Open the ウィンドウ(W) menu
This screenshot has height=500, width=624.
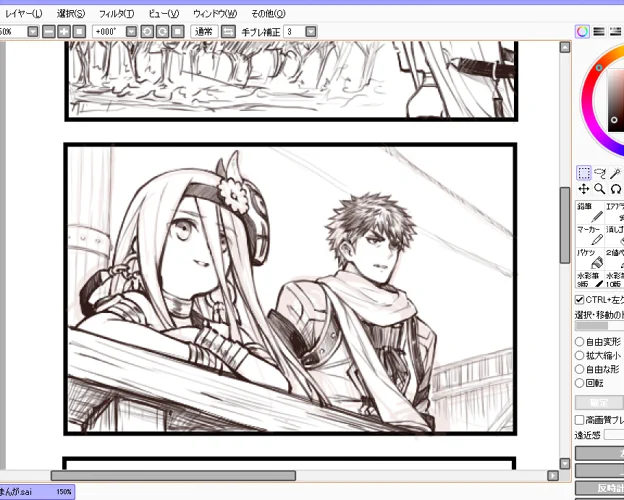coord(215,14)
